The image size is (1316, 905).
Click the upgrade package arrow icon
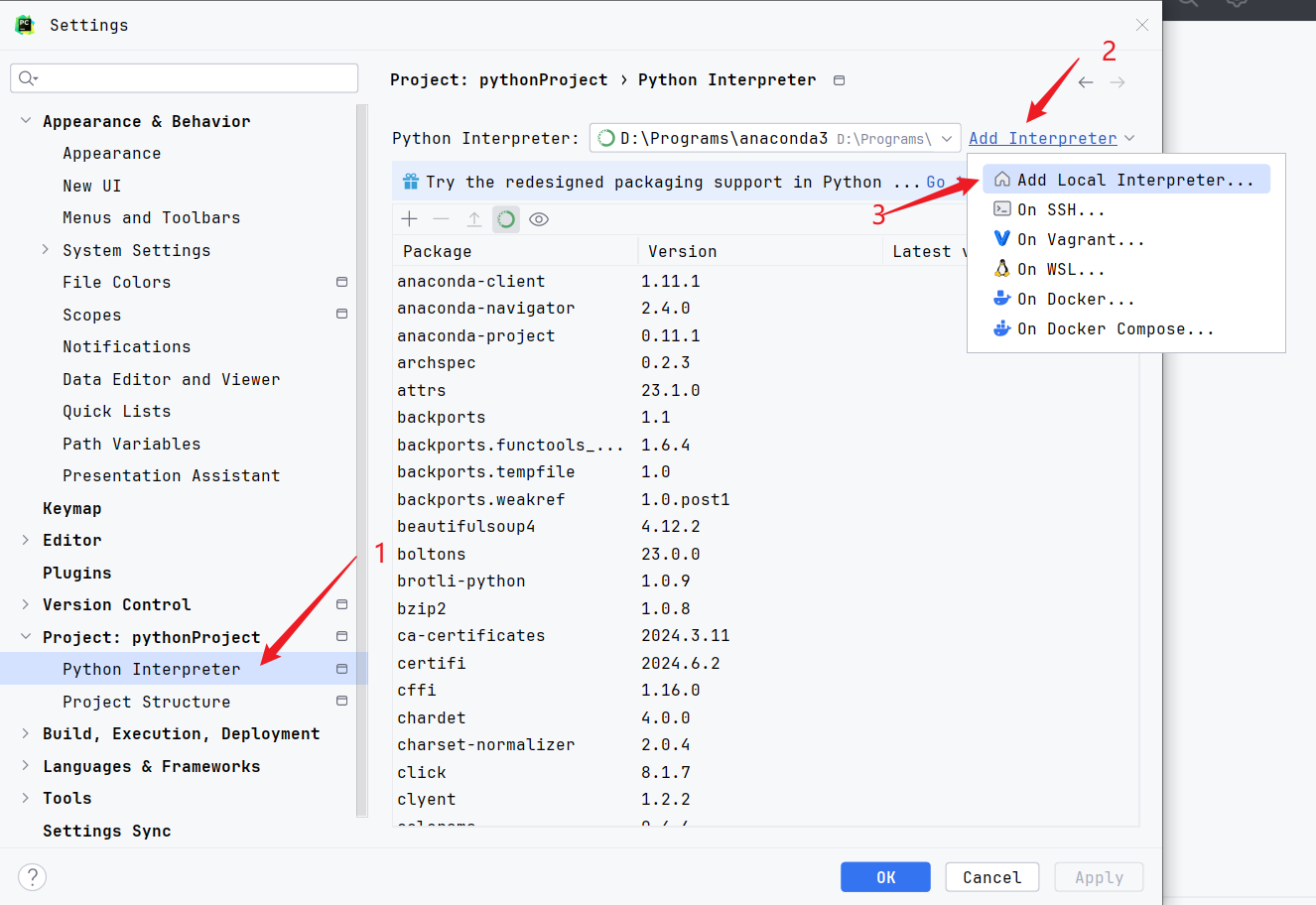coord(474,219)
